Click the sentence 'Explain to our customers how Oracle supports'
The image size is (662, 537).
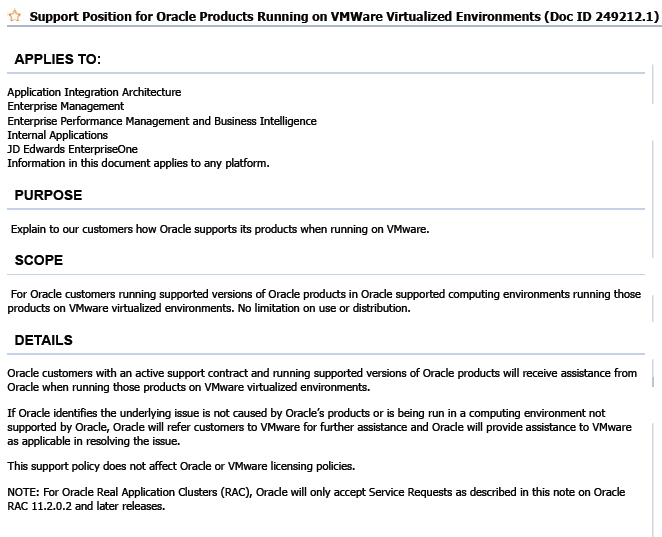tap(220, 229)
